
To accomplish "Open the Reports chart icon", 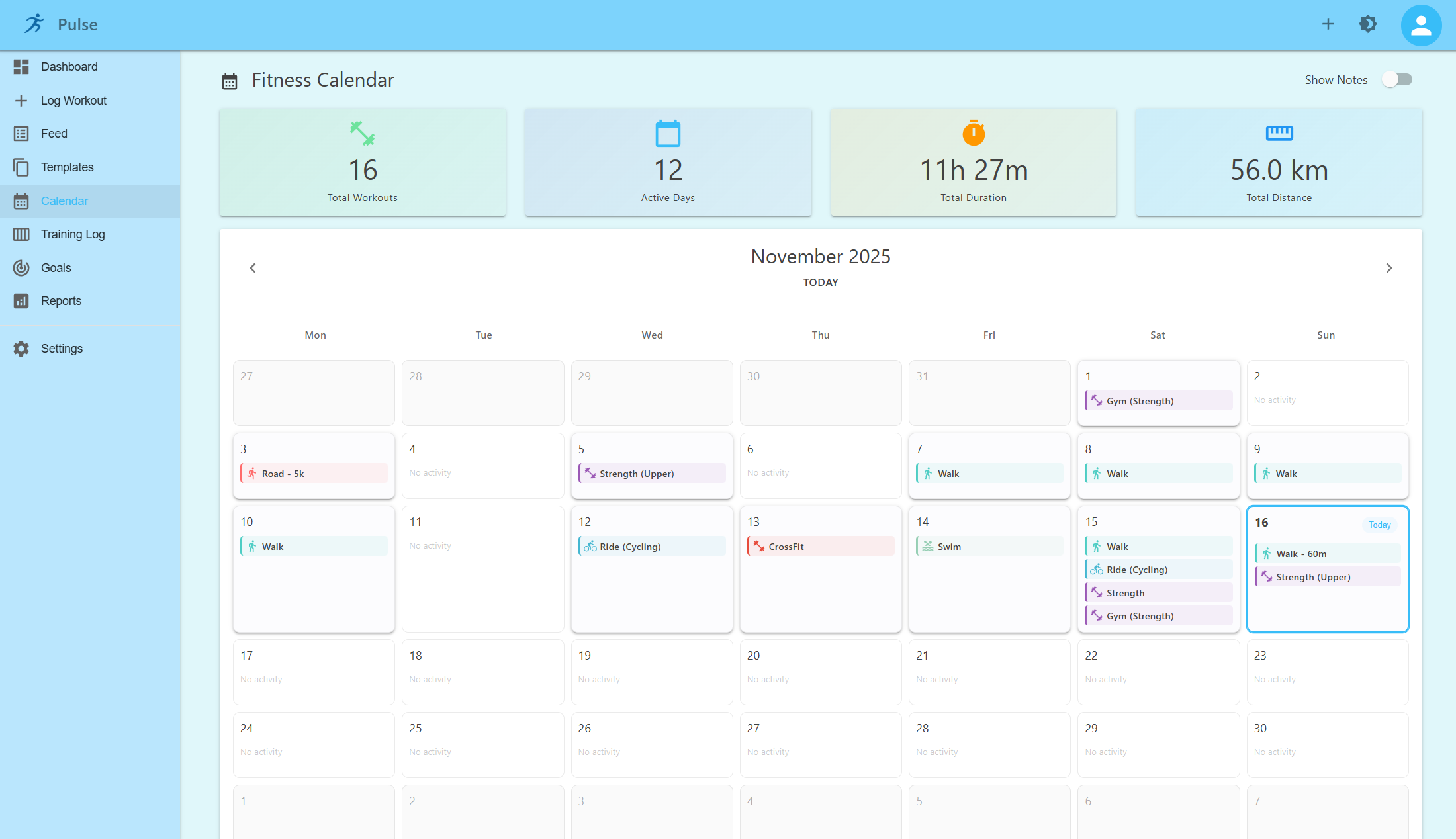I will pyautogui.click(x=21, y=300).
